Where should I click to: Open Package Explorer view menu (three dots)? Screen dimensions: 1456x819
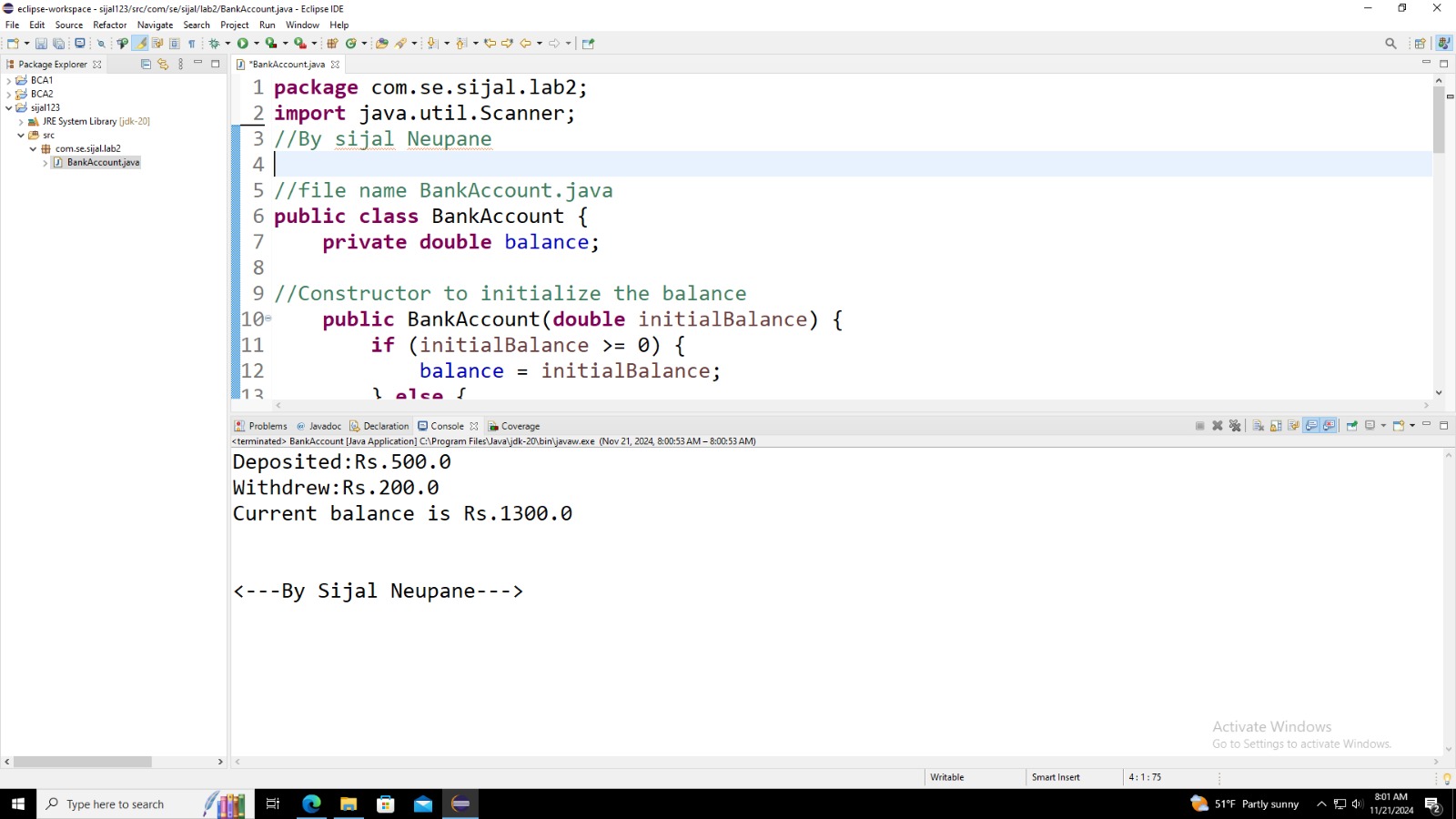[181, 64]
